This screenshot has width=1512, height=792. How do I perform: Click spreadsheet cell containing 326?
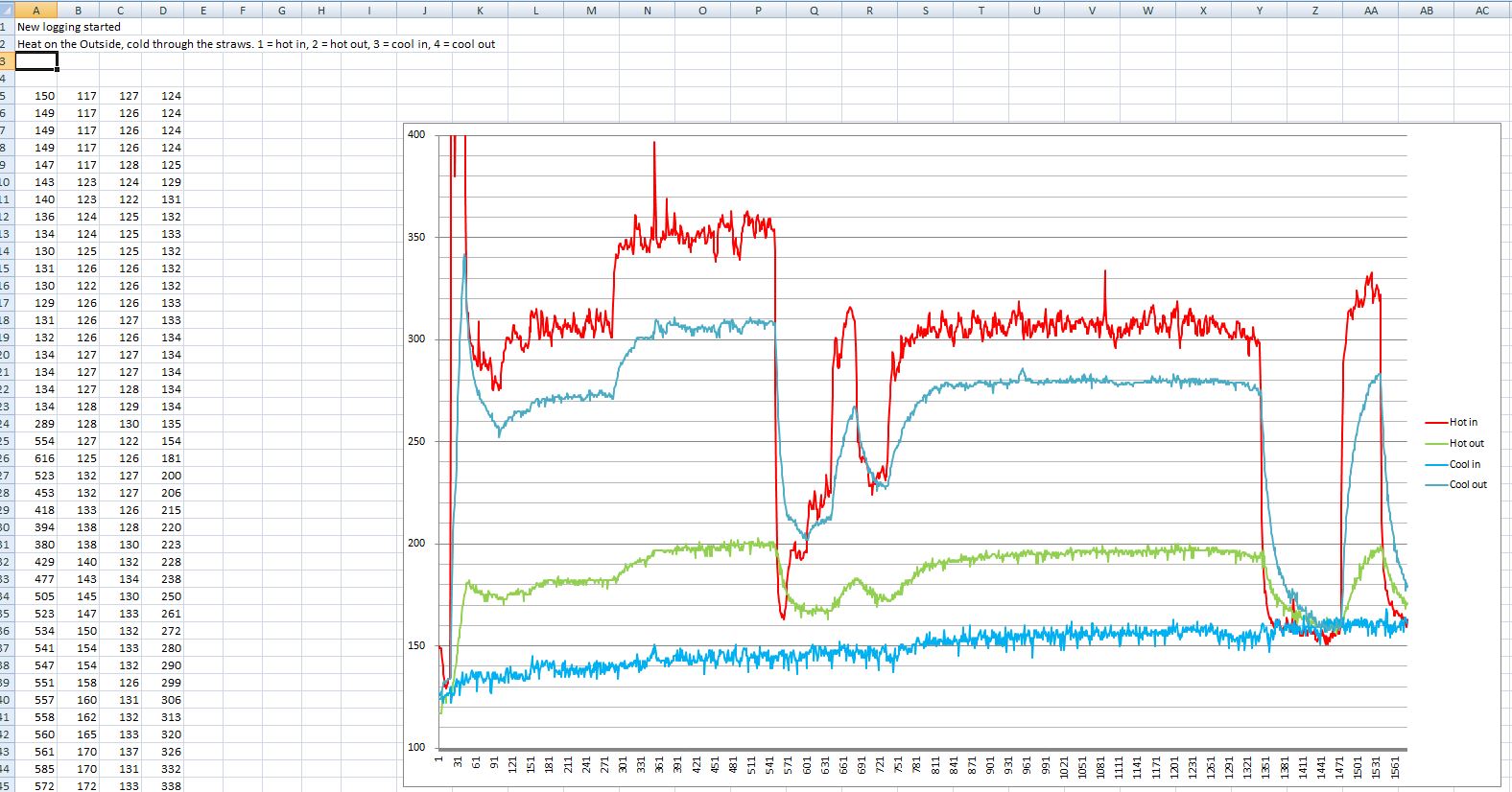[x=163, y=752]
